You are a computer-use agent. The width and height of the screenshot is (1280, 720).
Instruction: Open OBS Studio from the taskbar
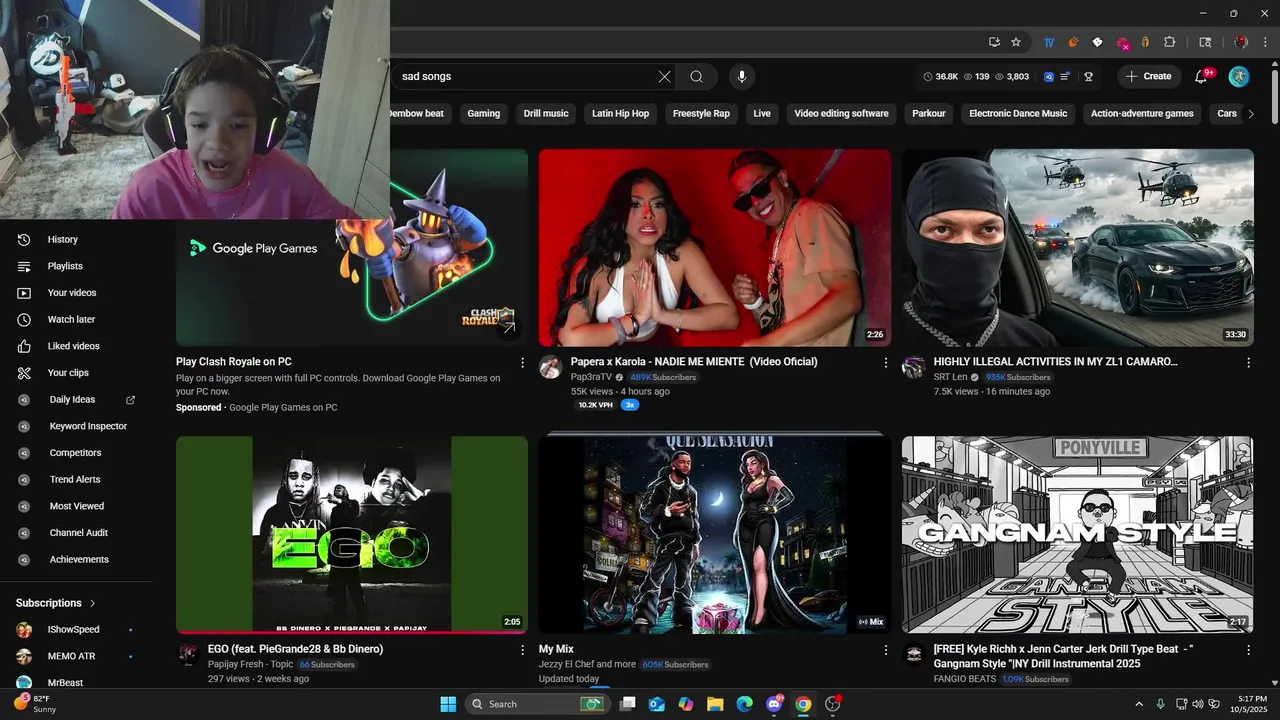coord(832,704)
